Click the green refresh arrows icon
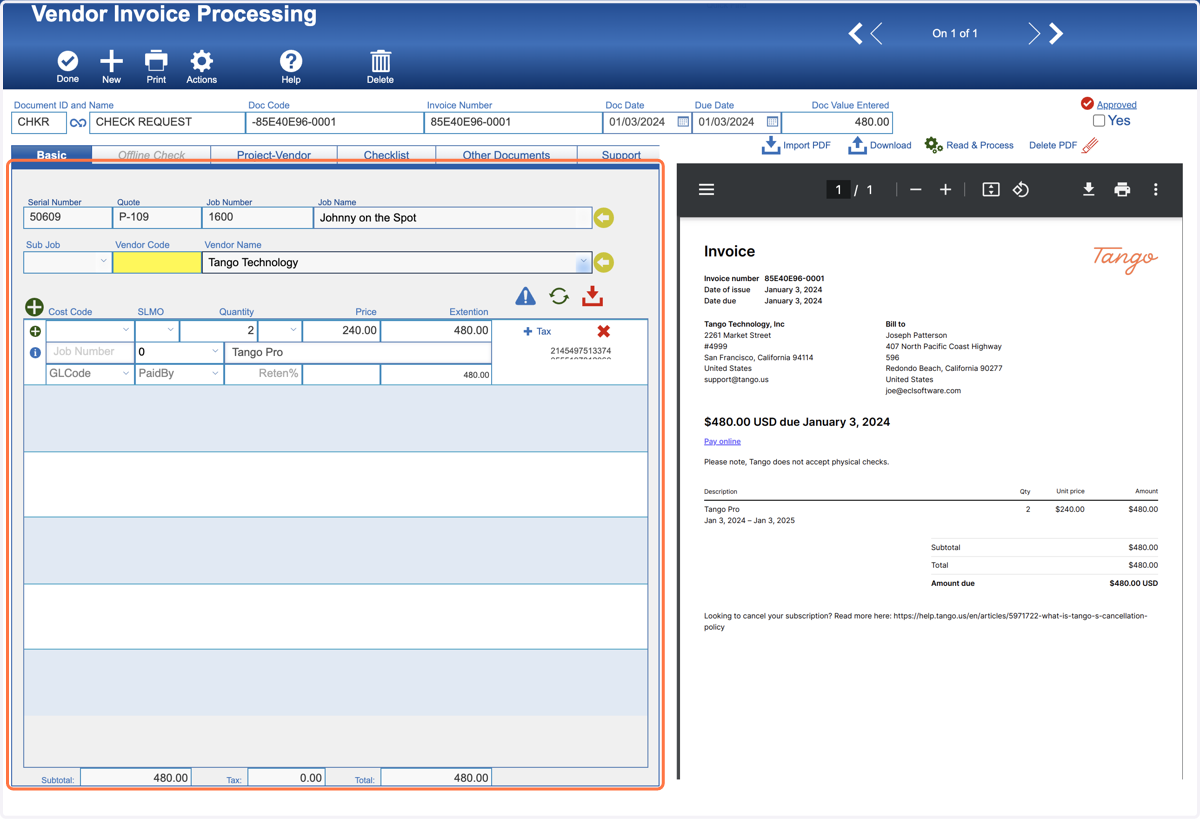Image resolution: width=1200 pixels, height=819 pixels. coord(559,296)
